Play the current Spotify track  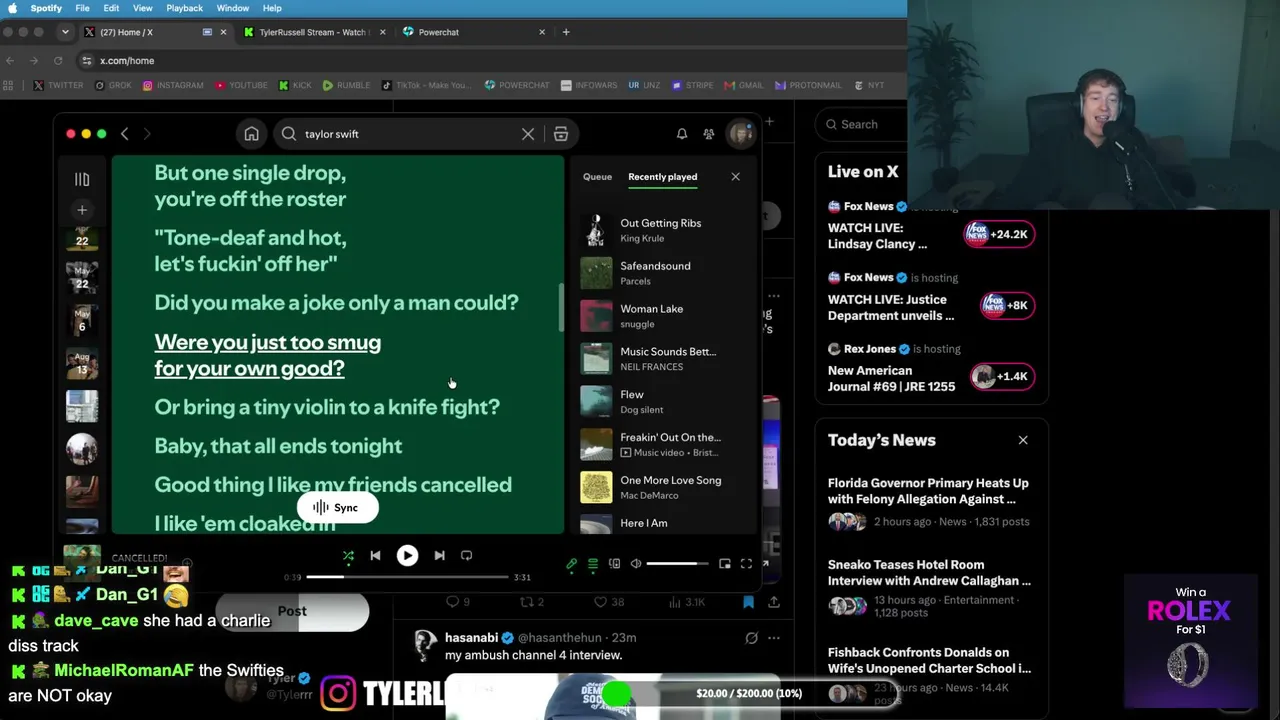point(407,555)
